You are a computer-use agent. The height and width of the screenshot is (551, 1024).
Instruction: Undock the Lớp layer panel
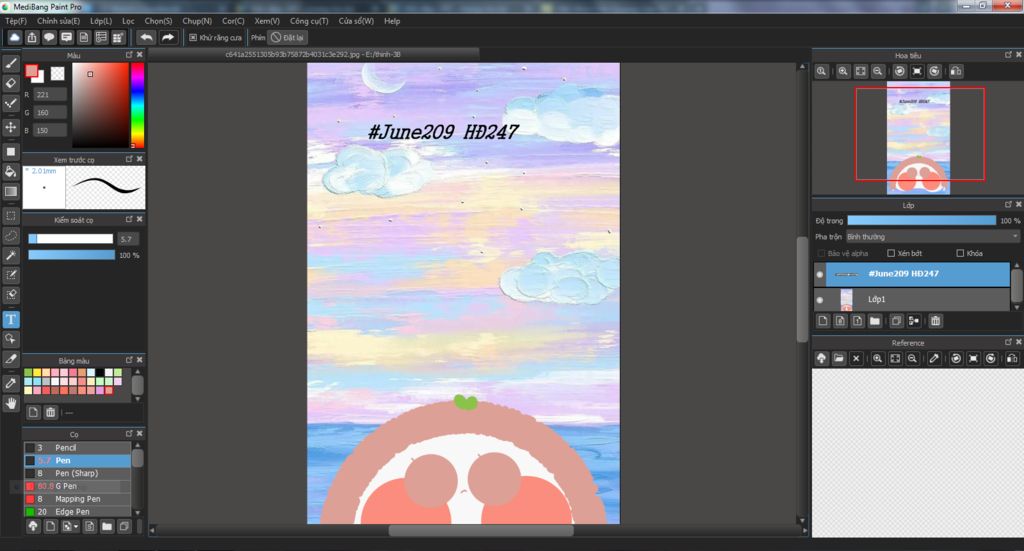1008,204
